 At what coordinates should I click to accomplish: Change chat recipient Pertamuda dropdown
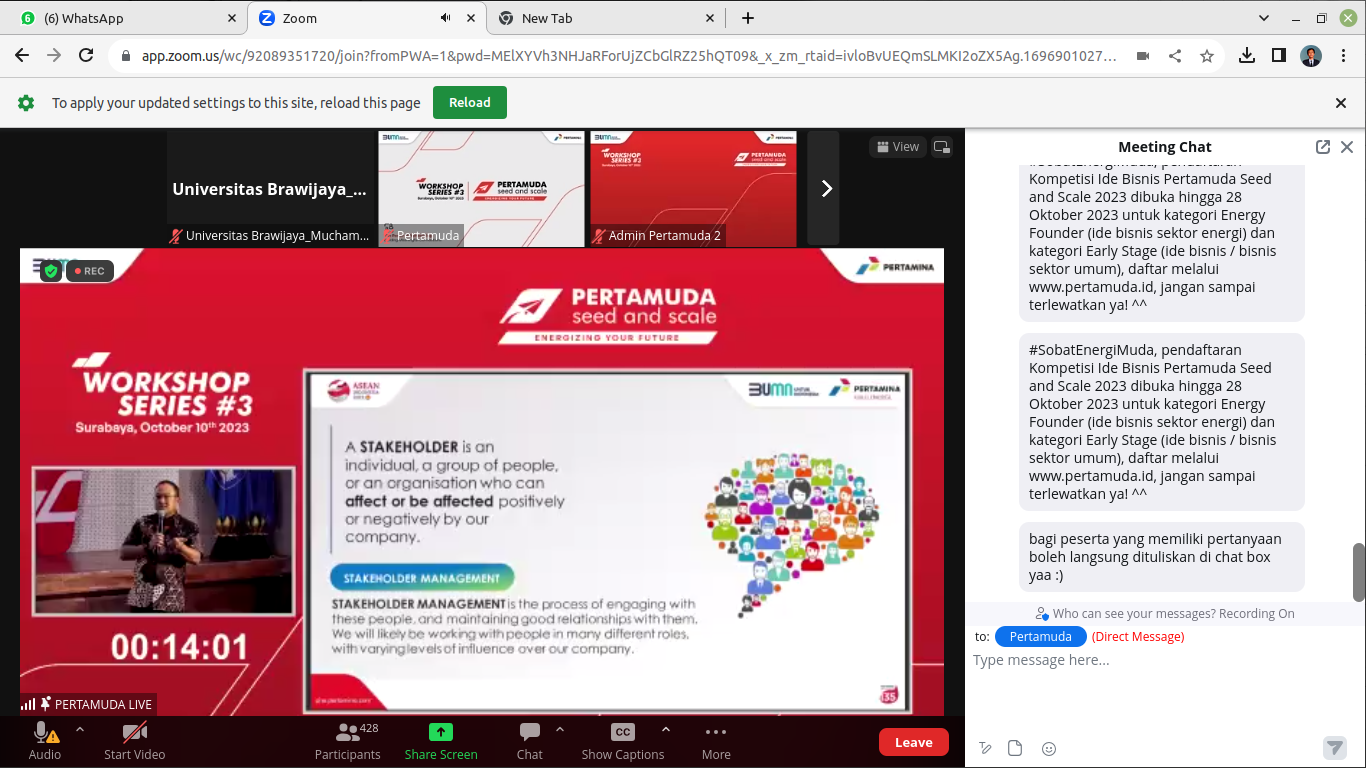pyautogui.click(x=1040, y=636)
